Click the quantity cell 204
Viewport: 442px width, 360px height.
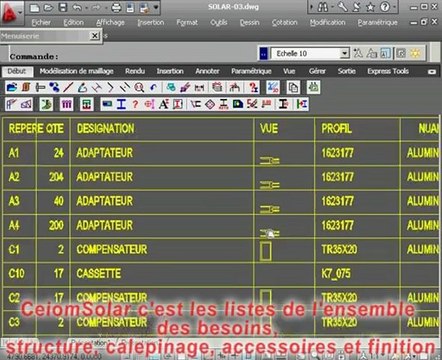tap(56, 177)
